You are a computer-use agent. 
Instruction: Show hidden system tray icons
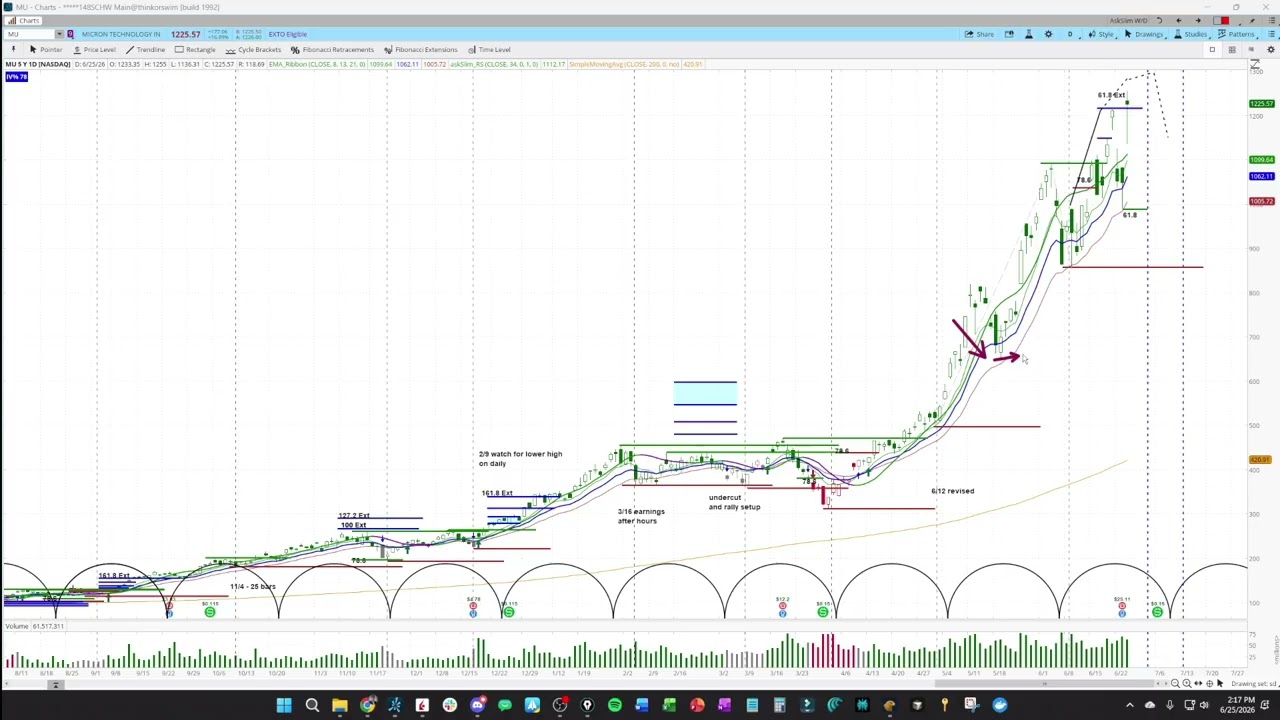tap(1130, 705)
